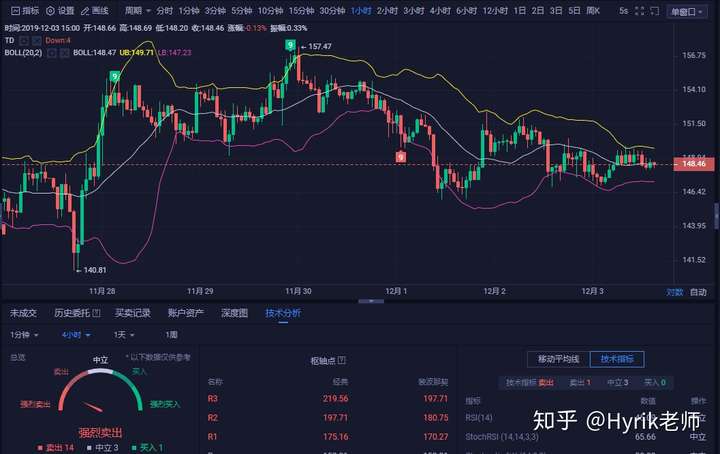Screen dimensions: 720x454
Task: Open the 深度图 depth chart tab
Action: [x=234, y=313]
